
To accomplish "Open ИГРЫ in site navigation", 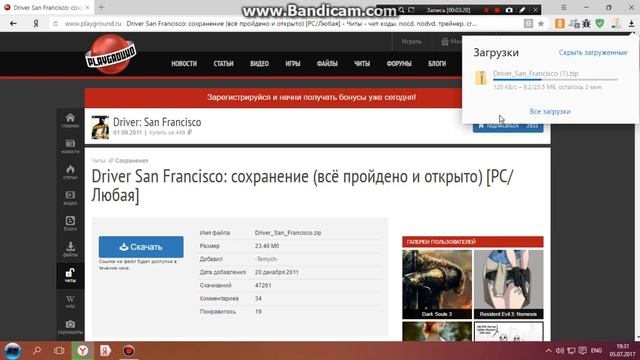I will pyautogui.click(x=293, y=64).
